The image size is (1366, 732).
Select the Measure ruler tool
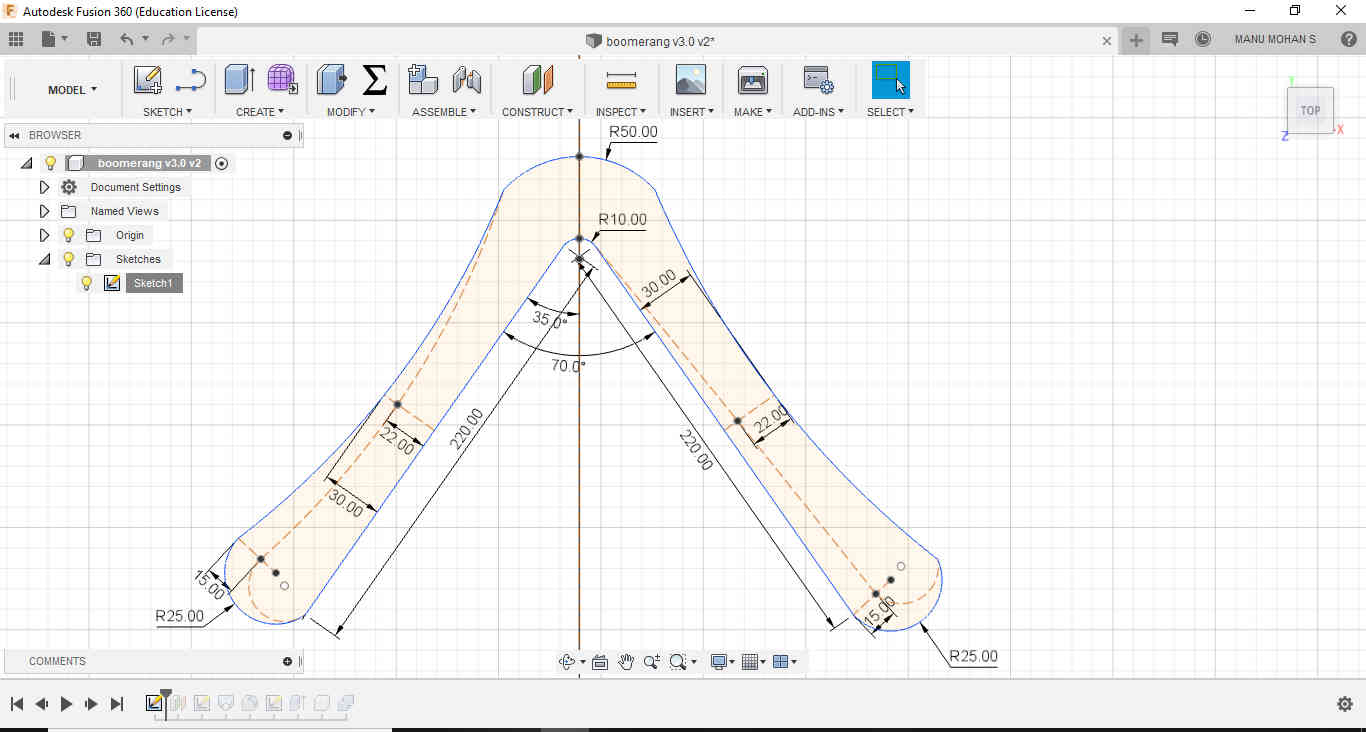point(621,80)
